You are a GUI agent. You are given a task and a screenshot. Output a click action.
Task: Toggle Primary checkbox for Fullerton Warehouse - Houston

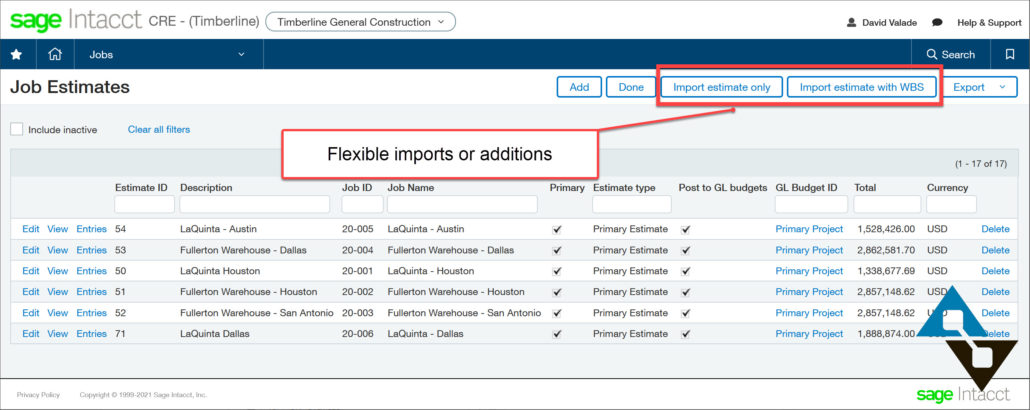(557, 292)
